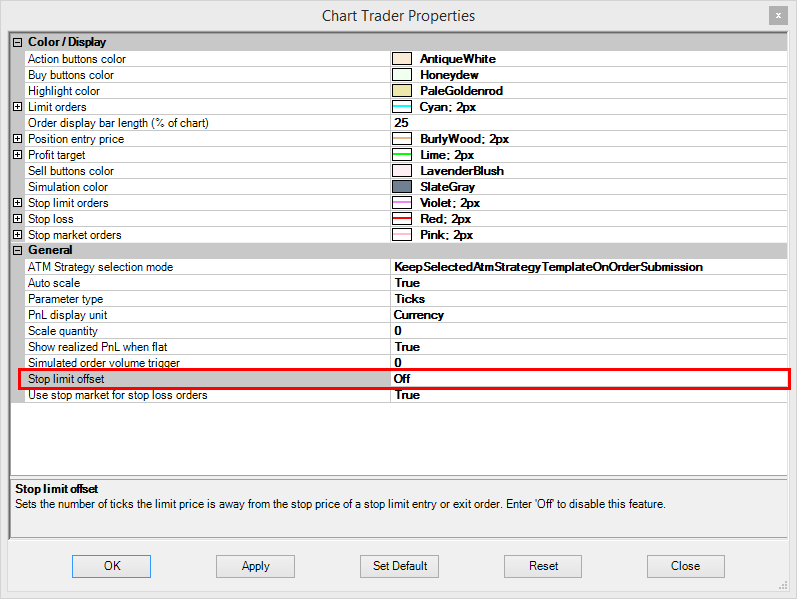Expand the Profit target property

pos(17,155)
